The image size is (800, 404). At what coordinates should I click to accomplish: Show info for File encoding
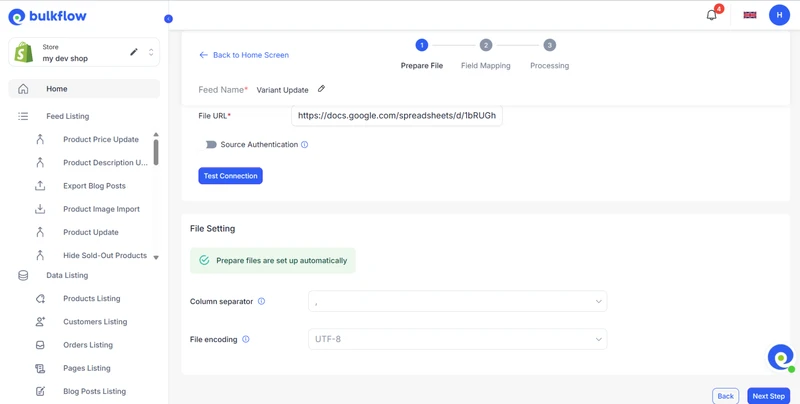pos(245,339)
